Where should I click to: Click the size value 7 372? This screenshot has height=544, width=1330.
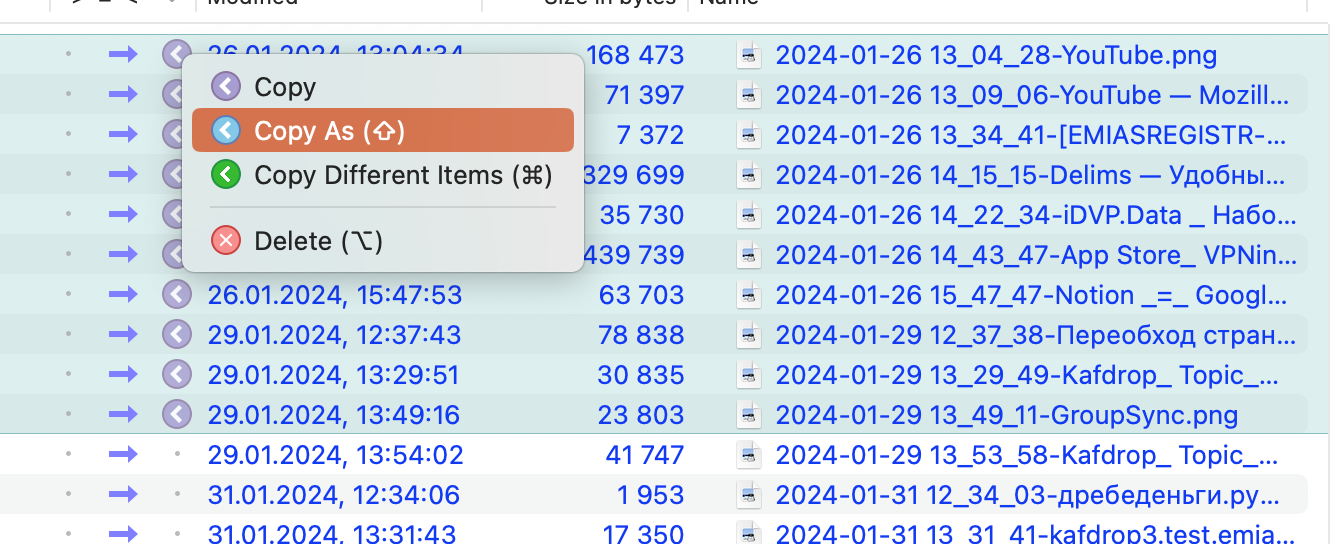(651, 135)
